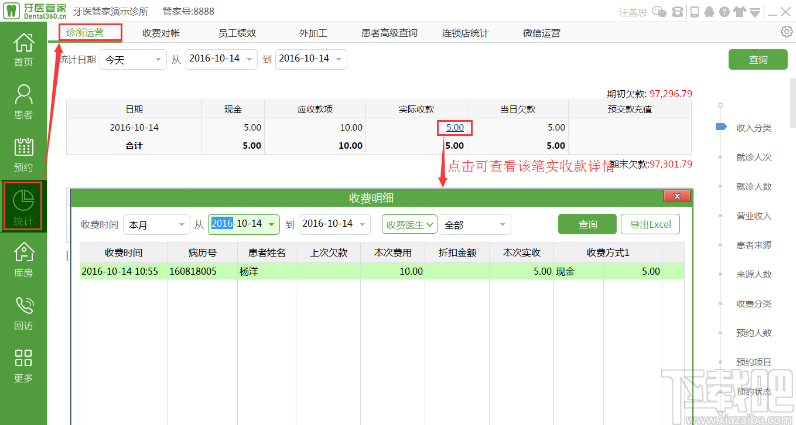796x425 pixels.
Task: Open the main 从 start date picker
Action: [x=222, y=59]
